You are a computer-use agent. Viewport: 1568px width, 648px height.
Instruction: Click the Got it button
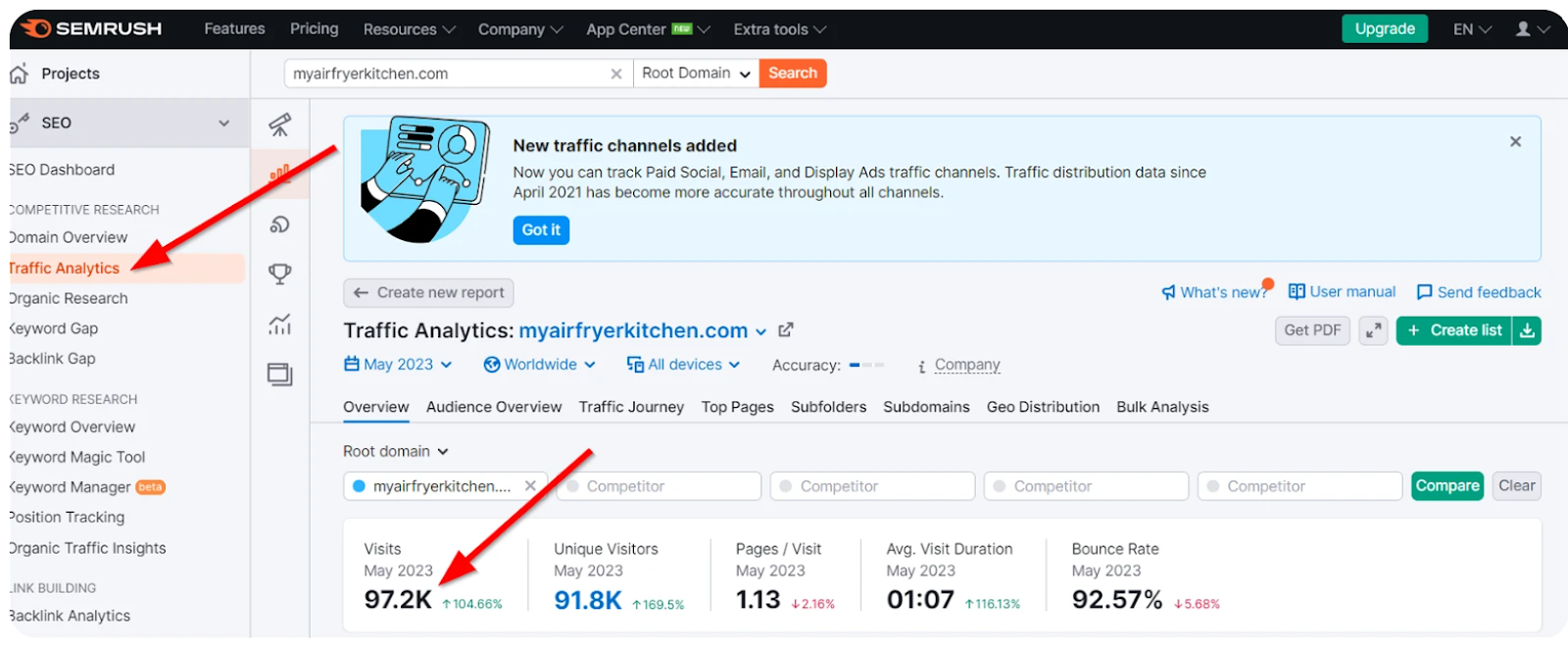pos(541,229)
